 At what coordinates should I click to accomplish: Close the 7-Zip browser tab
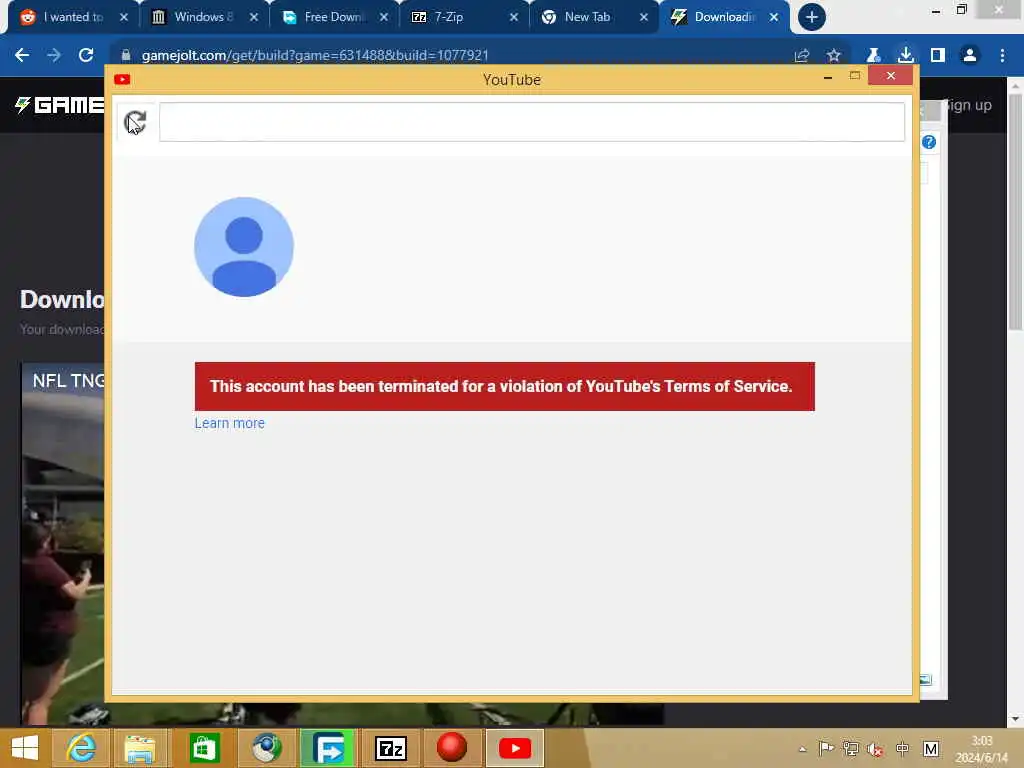(x=514, y=18)
